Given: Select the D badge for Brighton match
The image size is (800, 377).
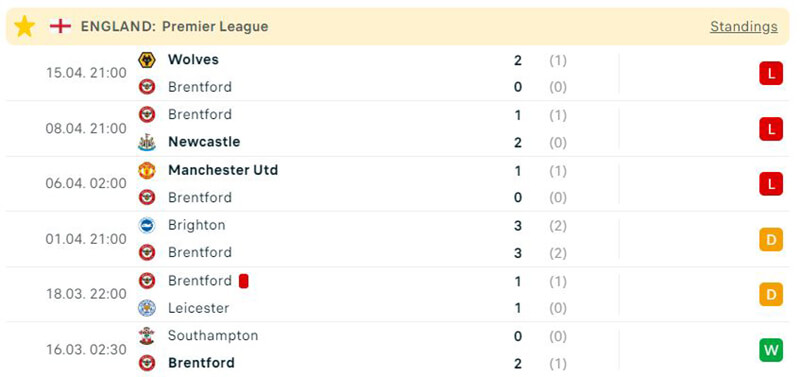Looking at the screenshot, I should [770, 239].
